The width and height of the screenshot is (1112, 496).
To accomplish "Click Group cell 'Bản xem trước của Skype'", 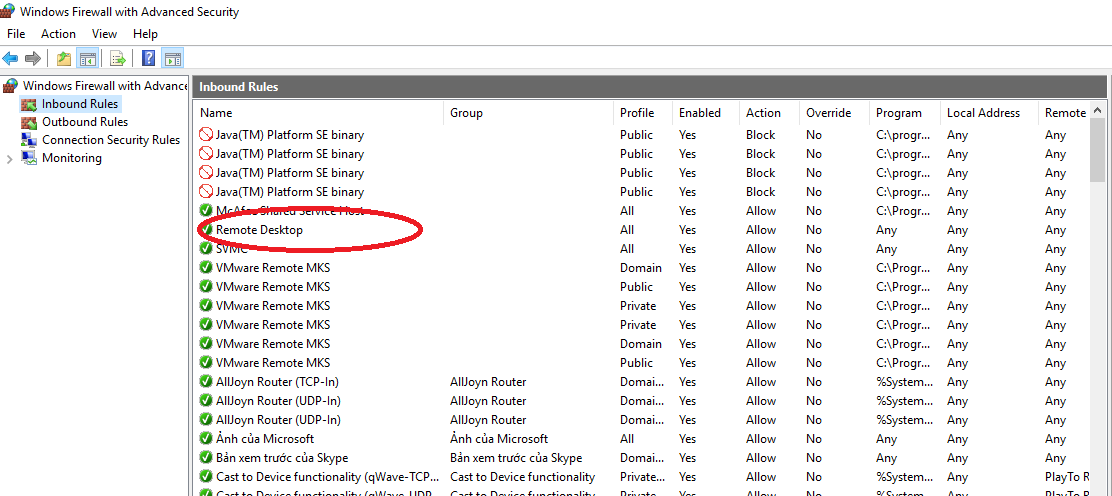I will pos(516,458).
